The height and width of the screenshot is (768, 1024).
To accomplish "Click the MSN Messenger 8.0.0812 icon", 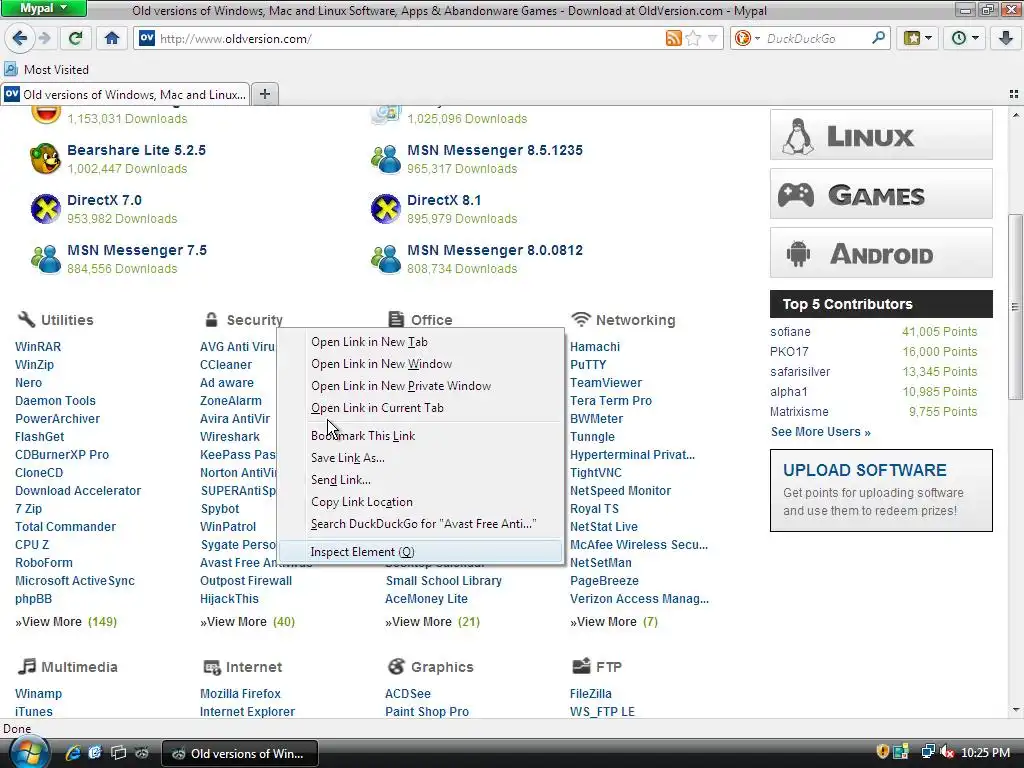I will click(x=386, y=259).
